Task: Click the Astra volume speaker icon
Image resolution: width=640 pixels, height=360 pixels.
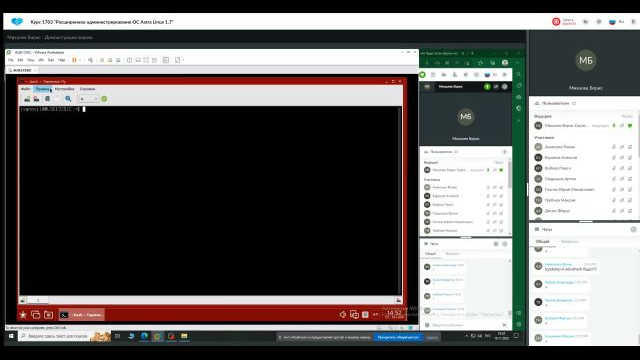Action: pos(343,314)
